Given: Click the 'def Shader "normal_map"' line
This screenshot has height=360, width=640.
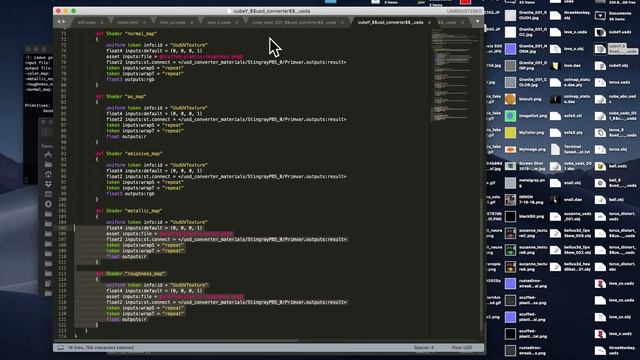Looking at the screenshot, I should pos(127,33).
